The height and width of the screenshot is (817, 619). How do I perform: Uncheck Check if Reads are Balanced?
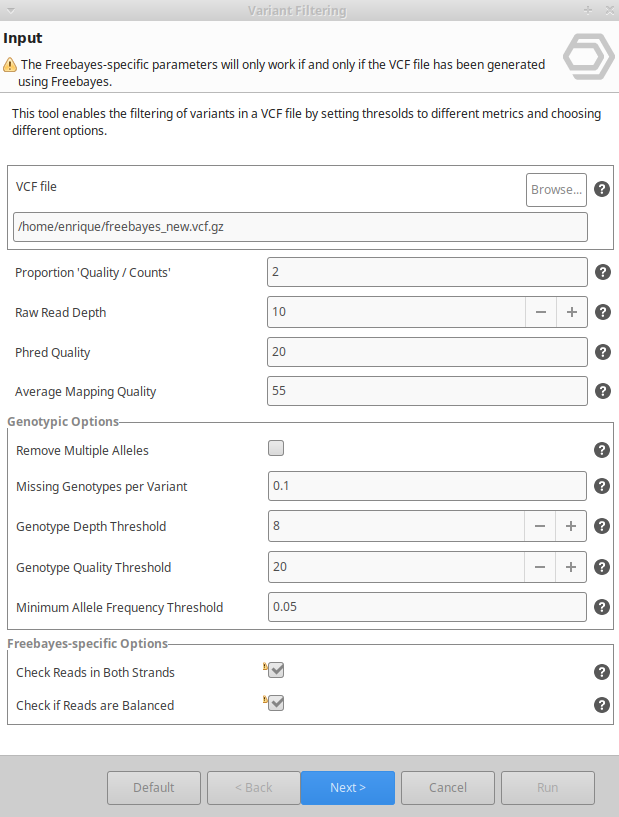tap(276, 704)
